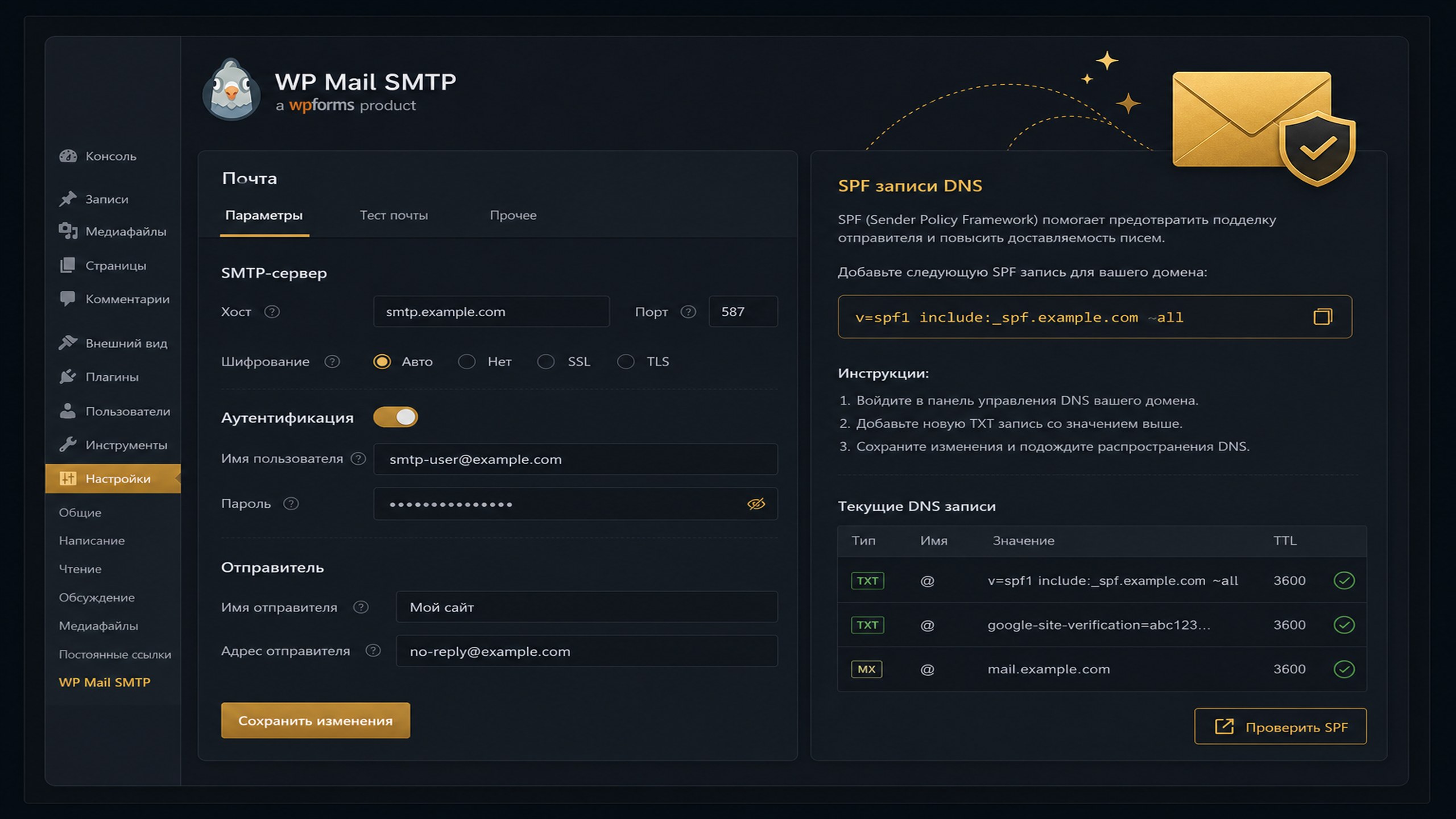
Task: Click the Консоль dashboard icon
Action: [68, 156]
